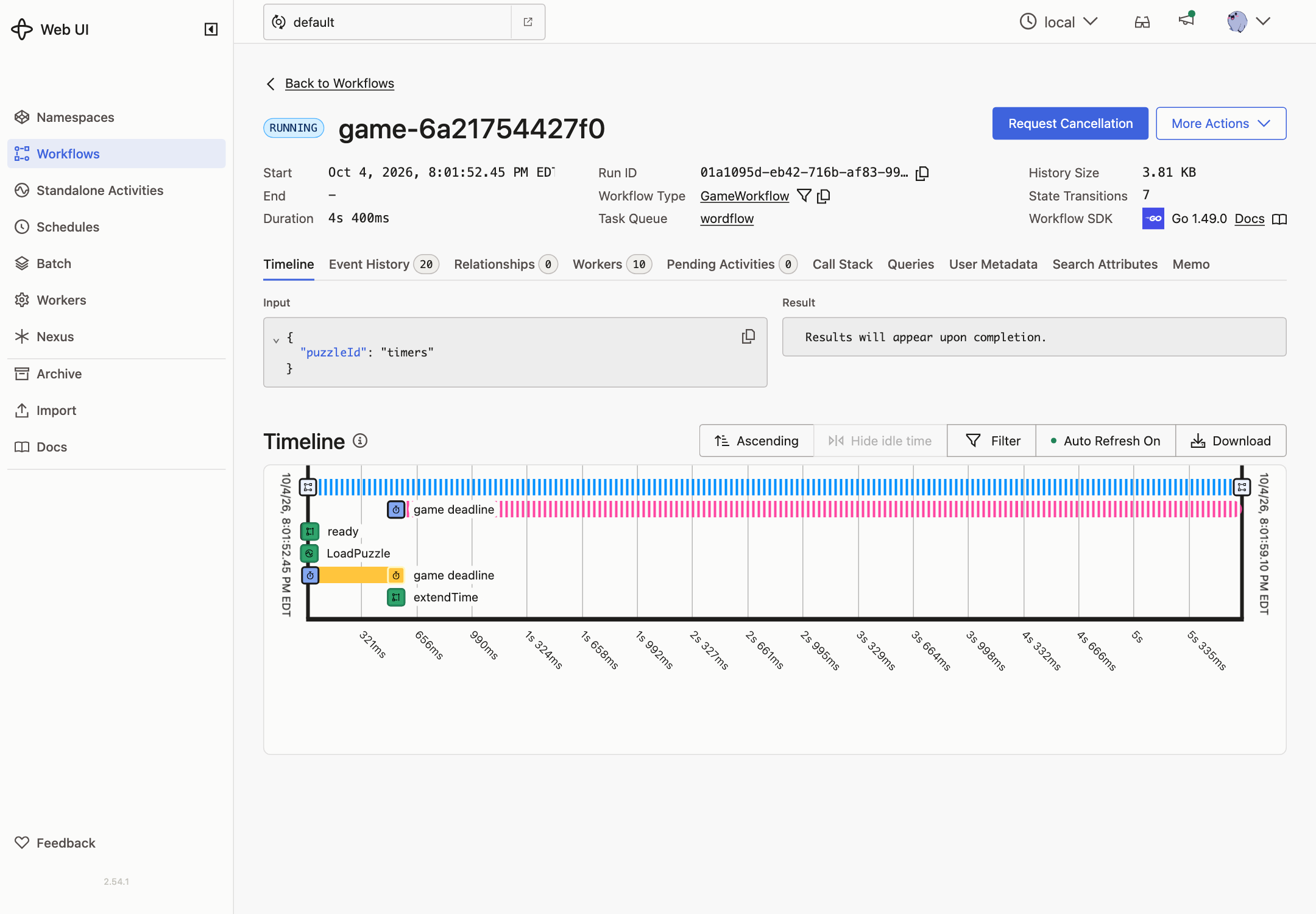Click the workflow start event marker
This screenshot has height=914, width=1316.
click(x=308, y=487)
